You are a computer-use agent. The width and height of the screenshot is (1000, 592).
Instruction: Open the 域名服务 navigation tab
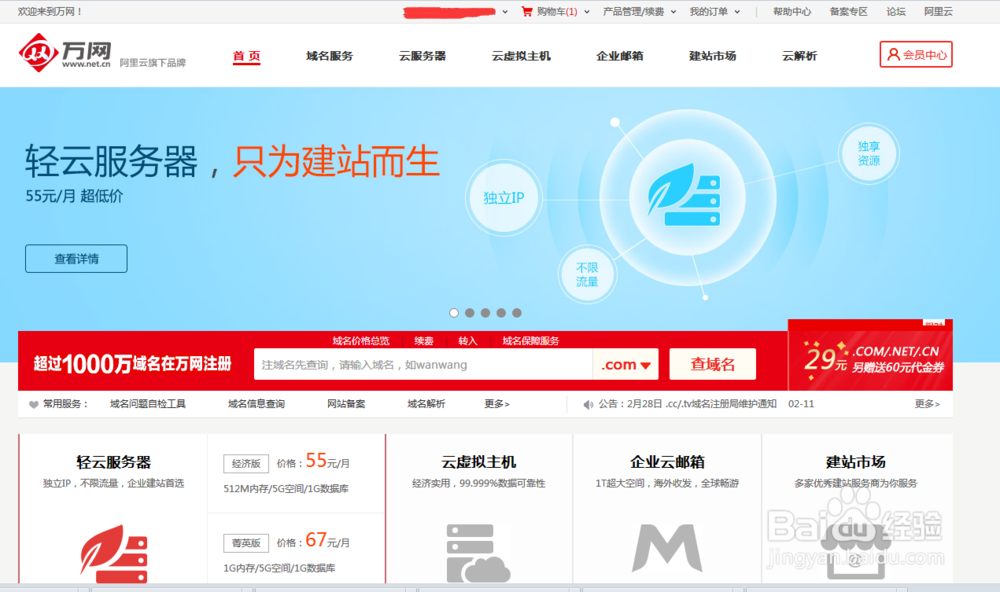(x=329, y=56)
